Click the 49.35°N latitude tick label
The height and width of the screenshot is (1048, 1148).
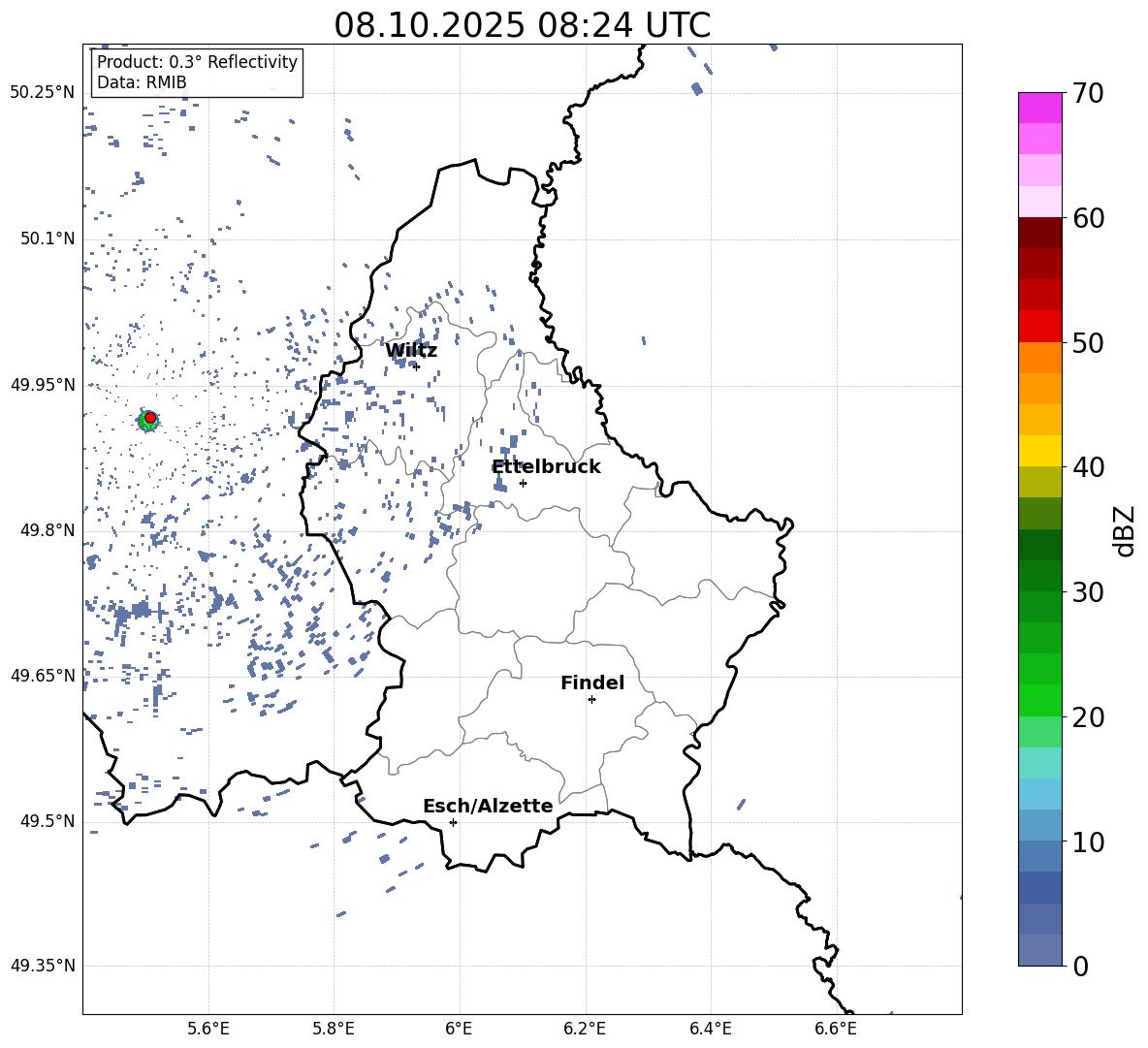click(43, 966)
